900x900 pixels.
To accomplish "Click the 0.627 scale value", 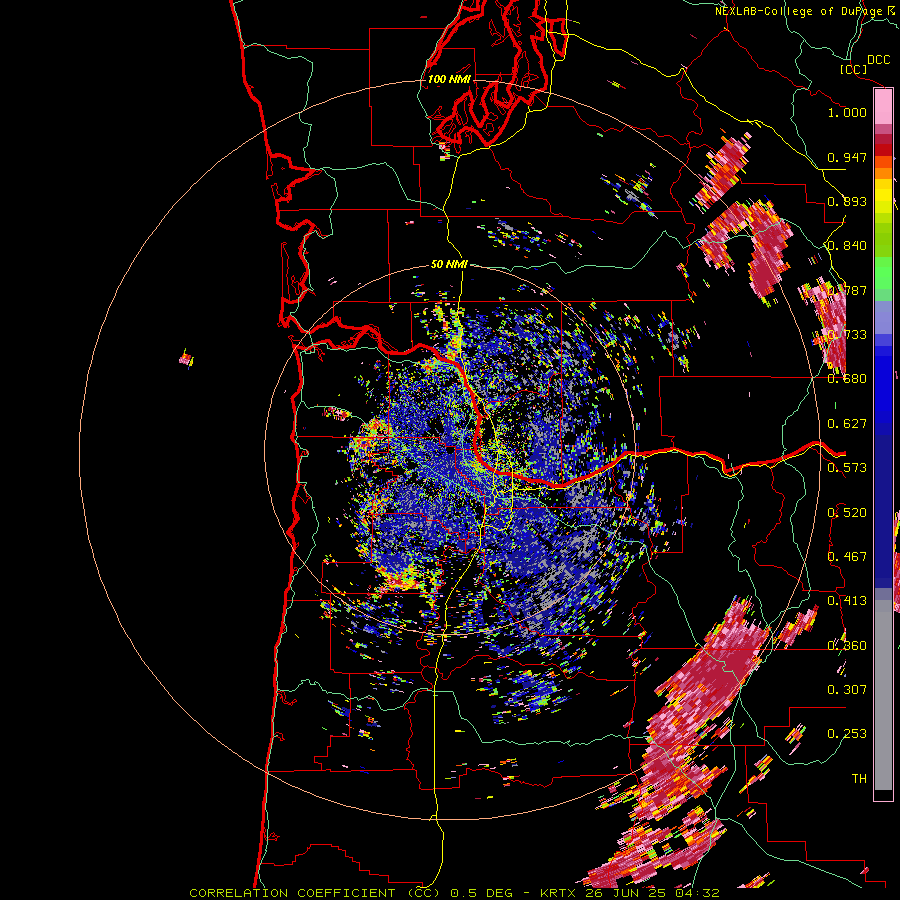I will [847, 423].
